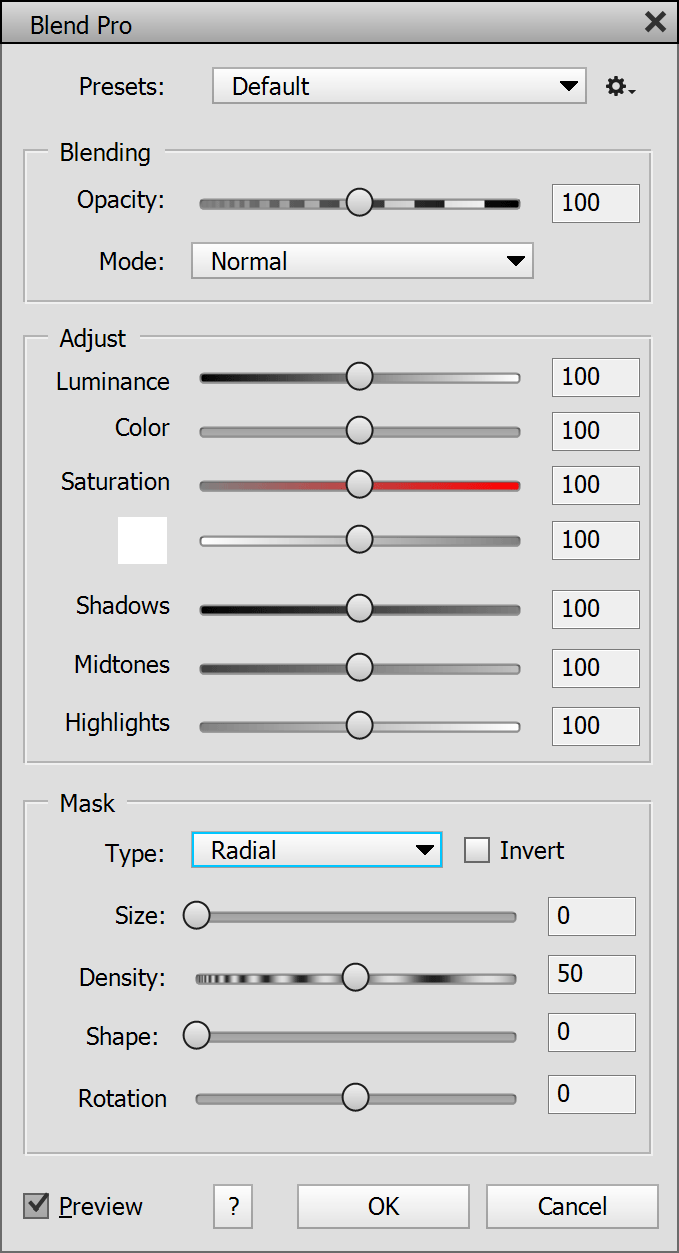Open the mask Type dropdown
679x1253 pixels.
316,850
